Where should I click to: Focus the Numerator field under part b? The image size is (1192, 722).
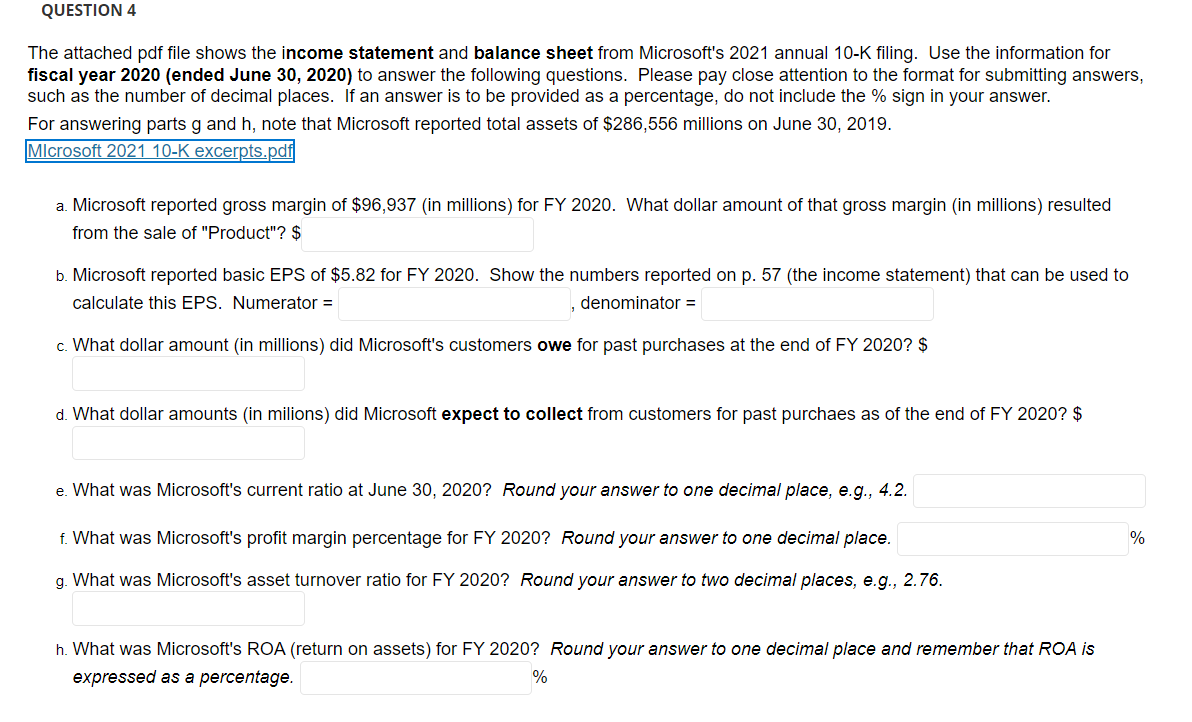coord(454,303)
